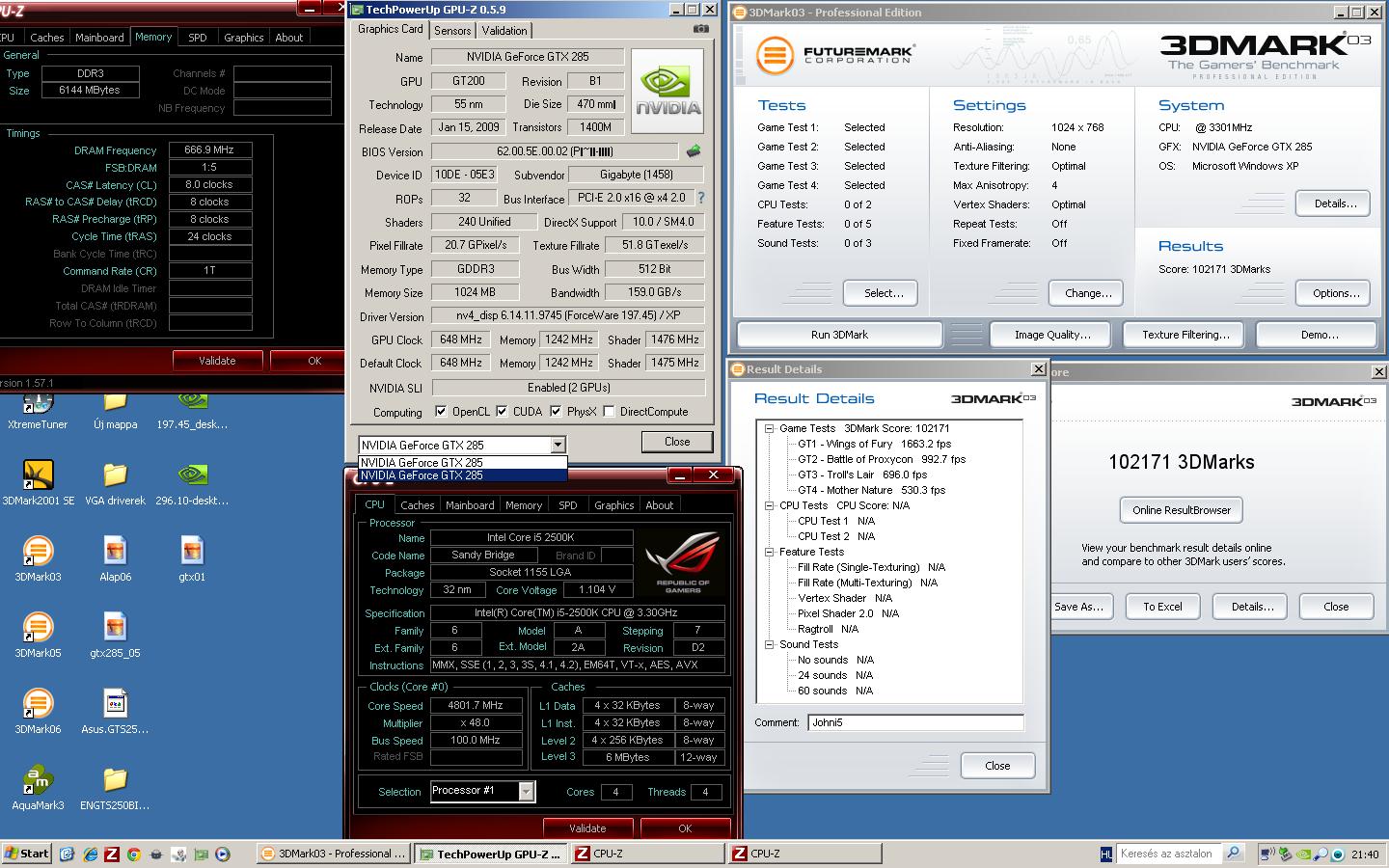Image resolution: width=1389 pixels, height=868 pixels.
Task: Click the NVIDIA logo in GPU-Z
Action: [x=667, y=92]
